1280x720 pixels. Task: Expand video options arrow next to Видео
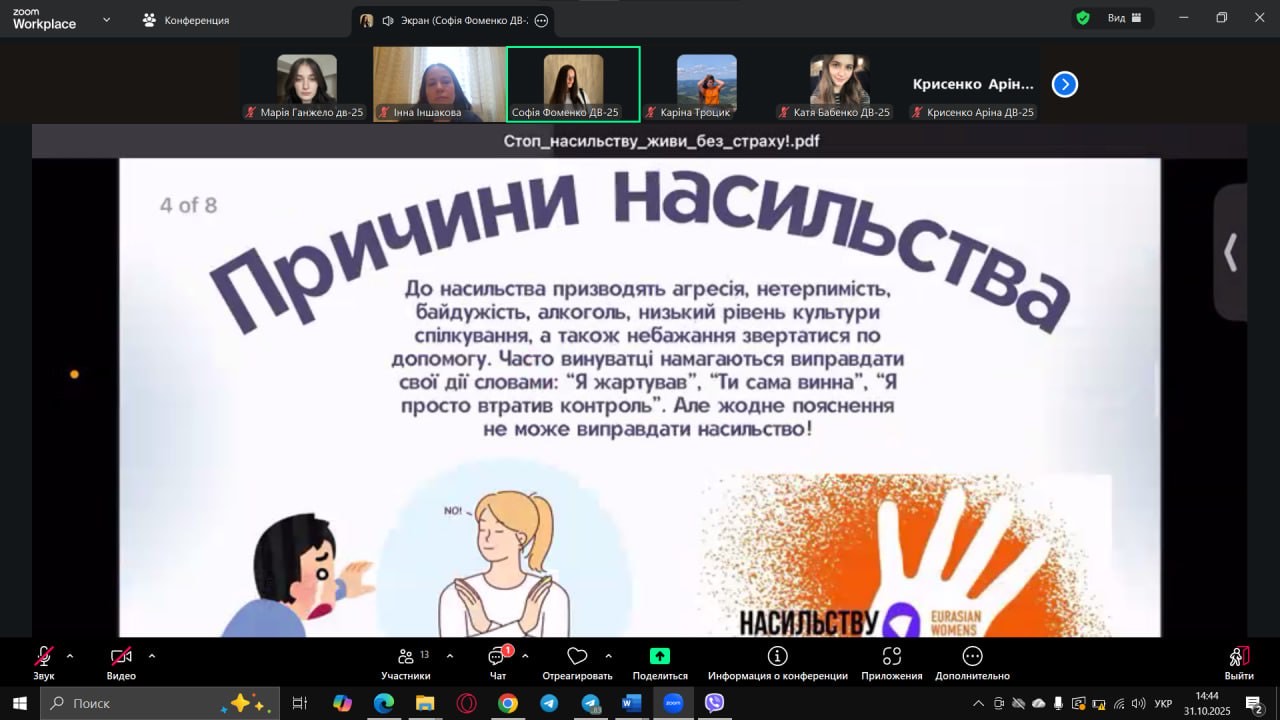point(152,656)
